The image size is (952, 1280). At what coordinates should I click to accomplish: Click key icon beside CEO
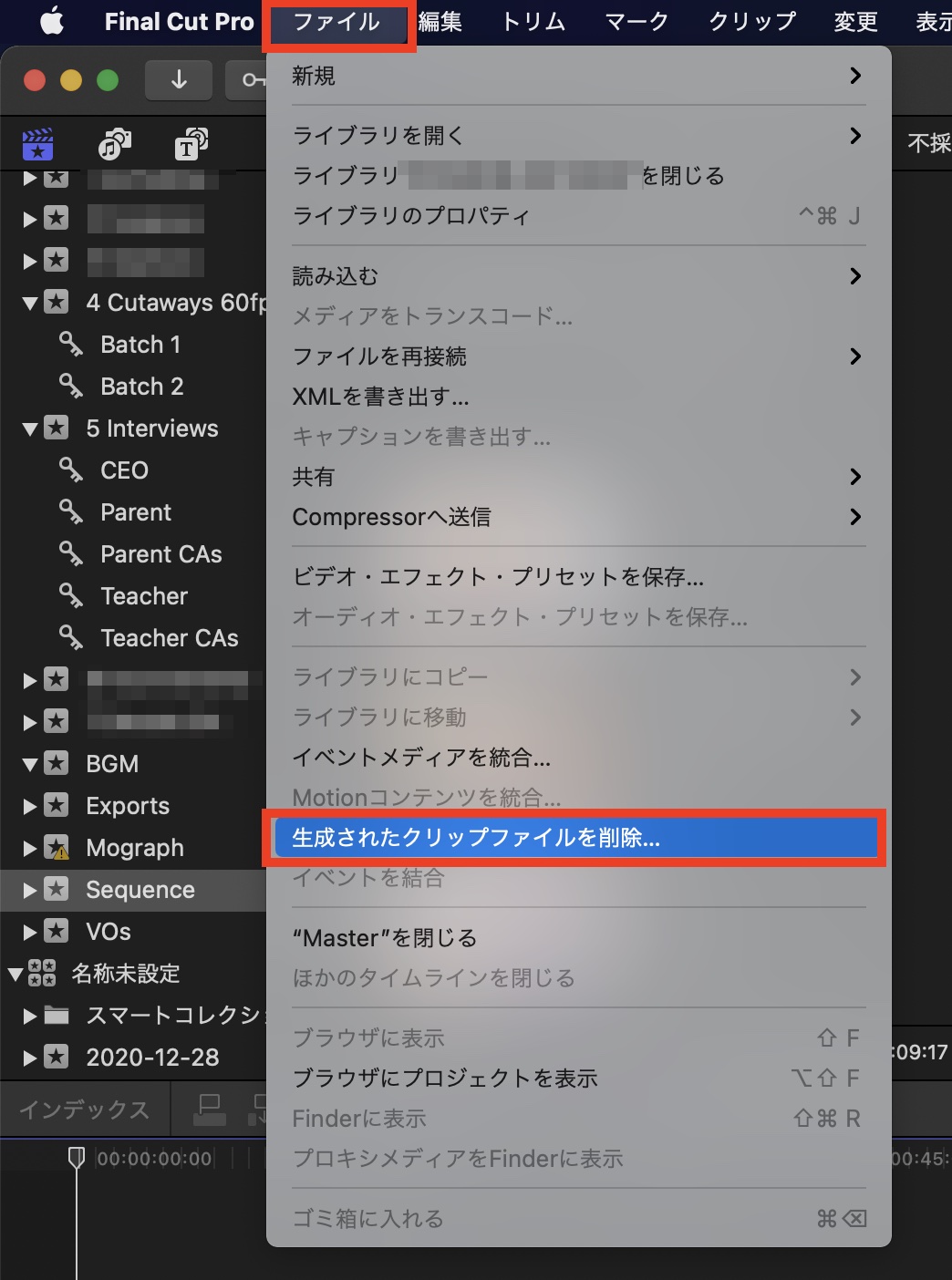(x=71, y=470)
